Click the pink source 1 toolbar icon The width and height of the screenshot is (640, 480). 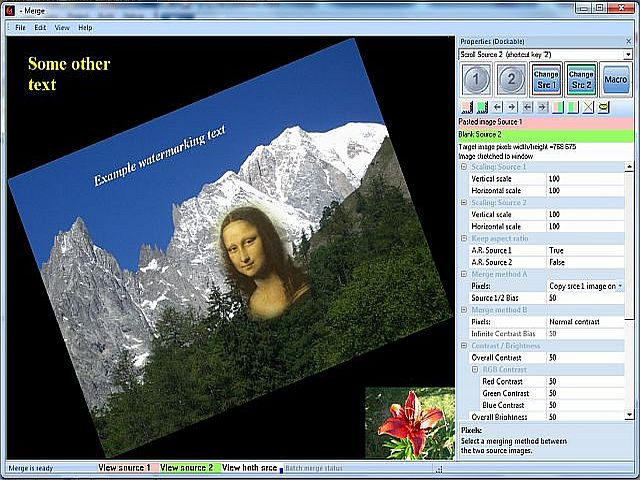coord(466,106)
